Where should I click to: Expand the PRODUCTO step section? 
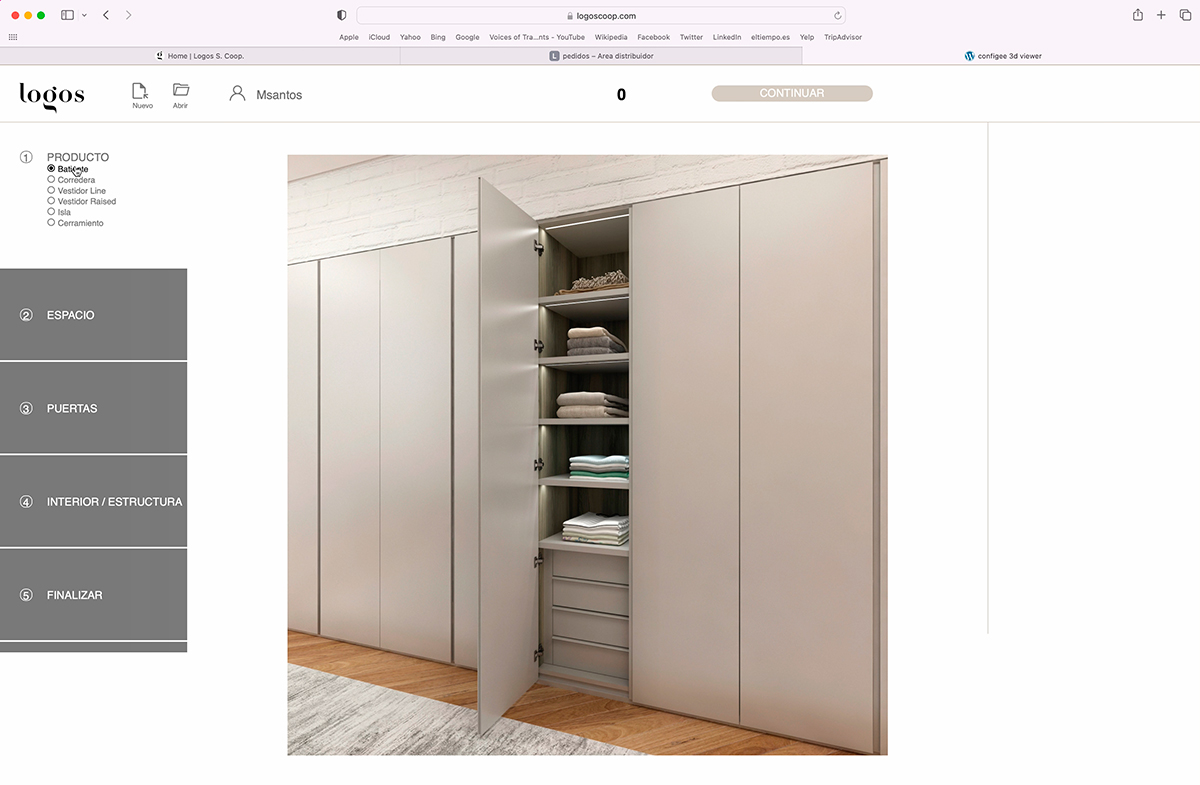coord(77,157)
